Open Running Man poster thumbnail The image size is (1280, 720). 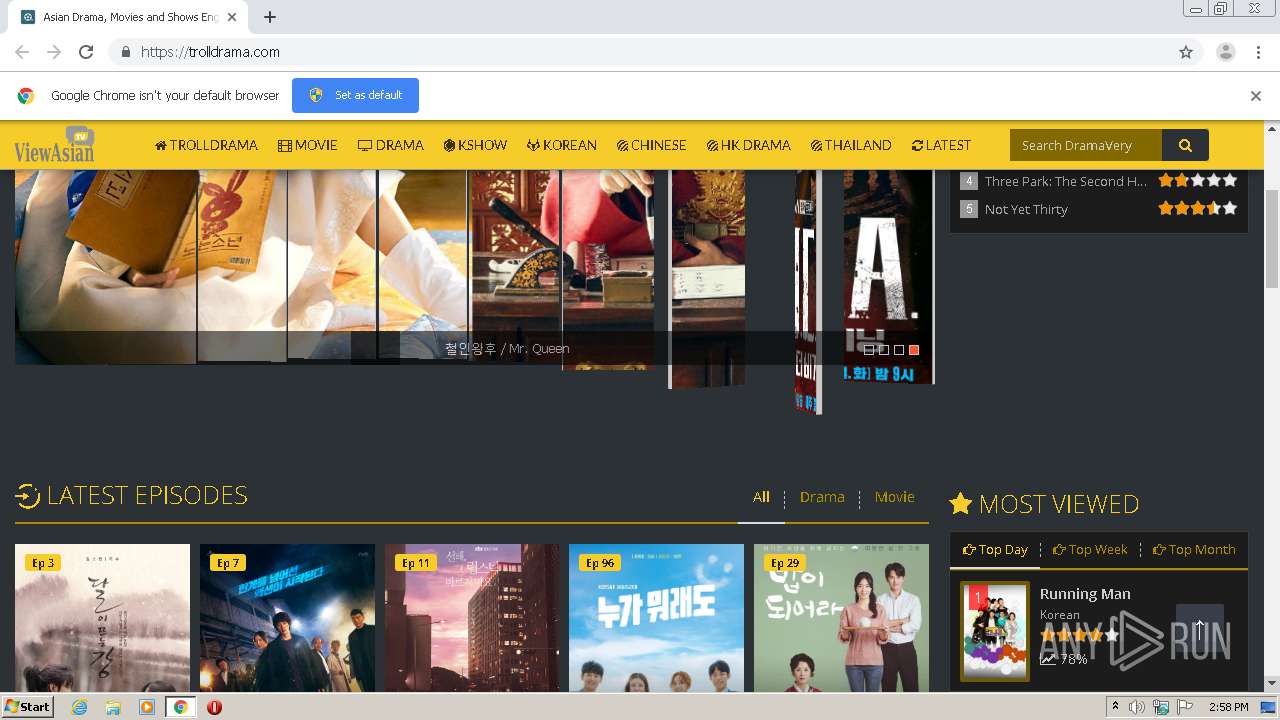coord(995,631)
